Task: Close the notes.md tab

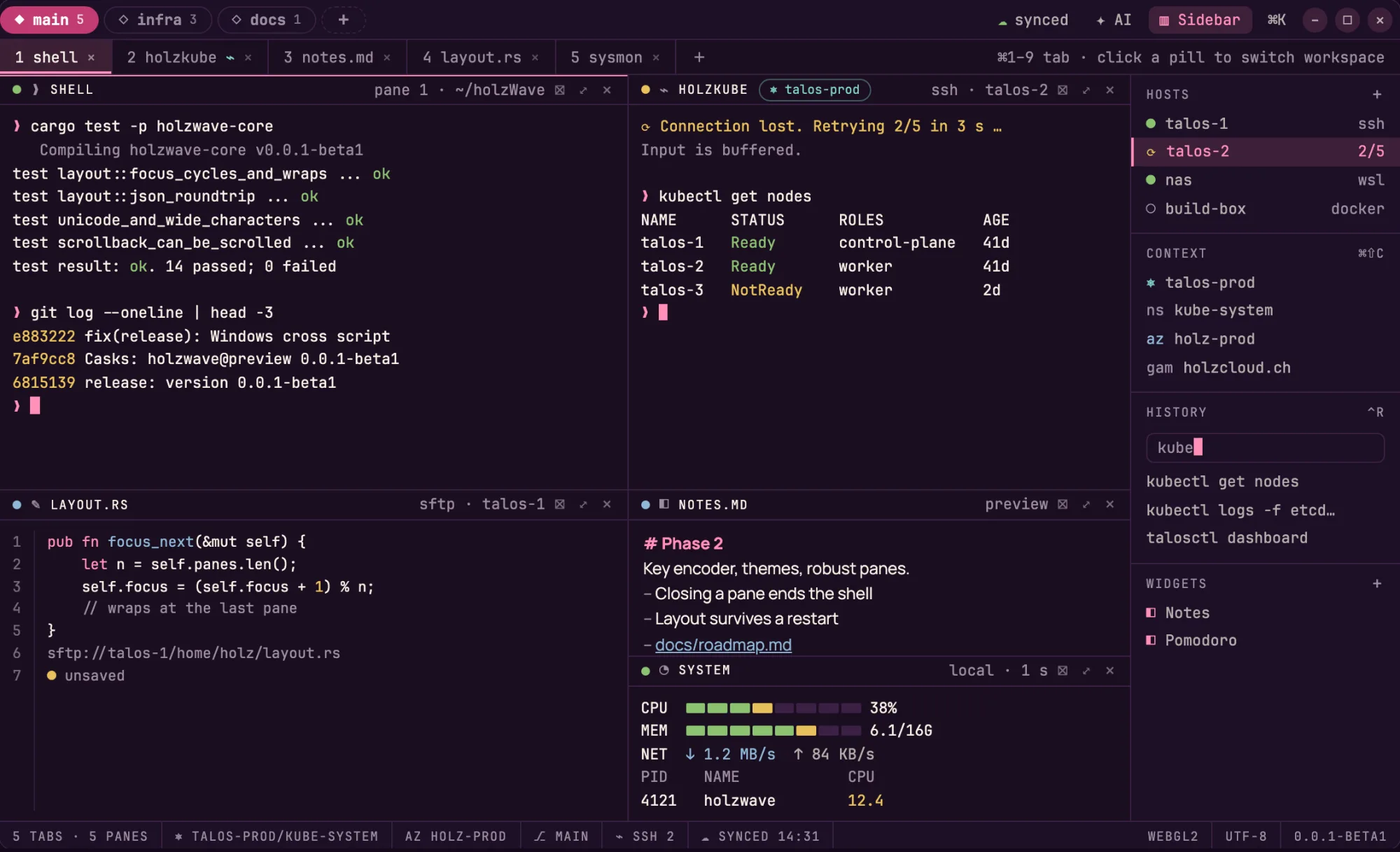Action: [387, 57]
